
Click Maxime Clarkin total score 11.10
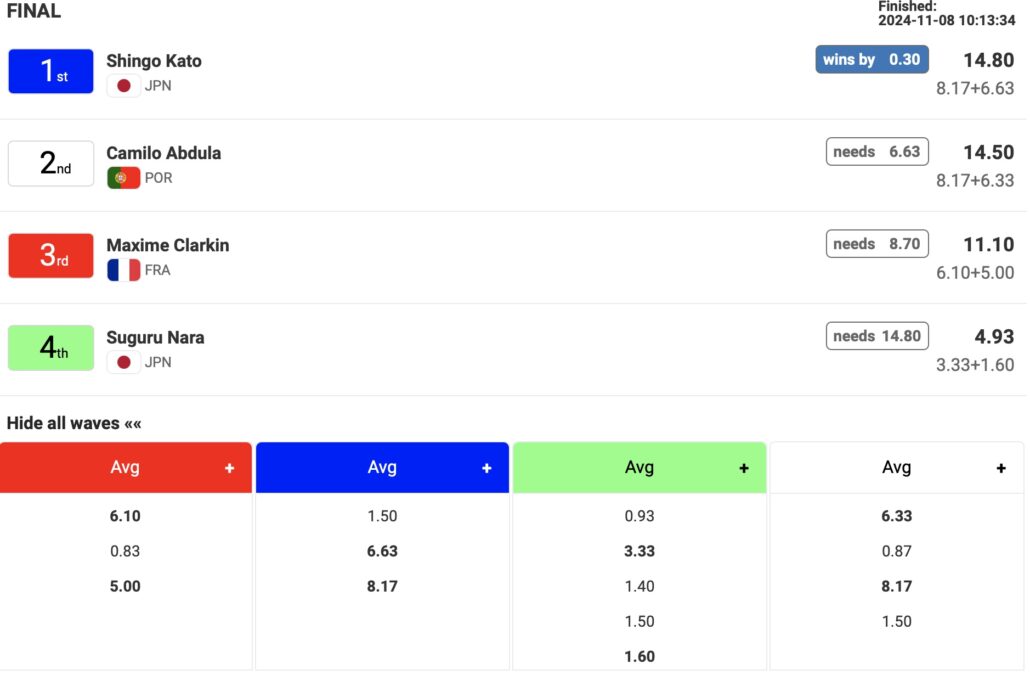(x=988, y=244)
